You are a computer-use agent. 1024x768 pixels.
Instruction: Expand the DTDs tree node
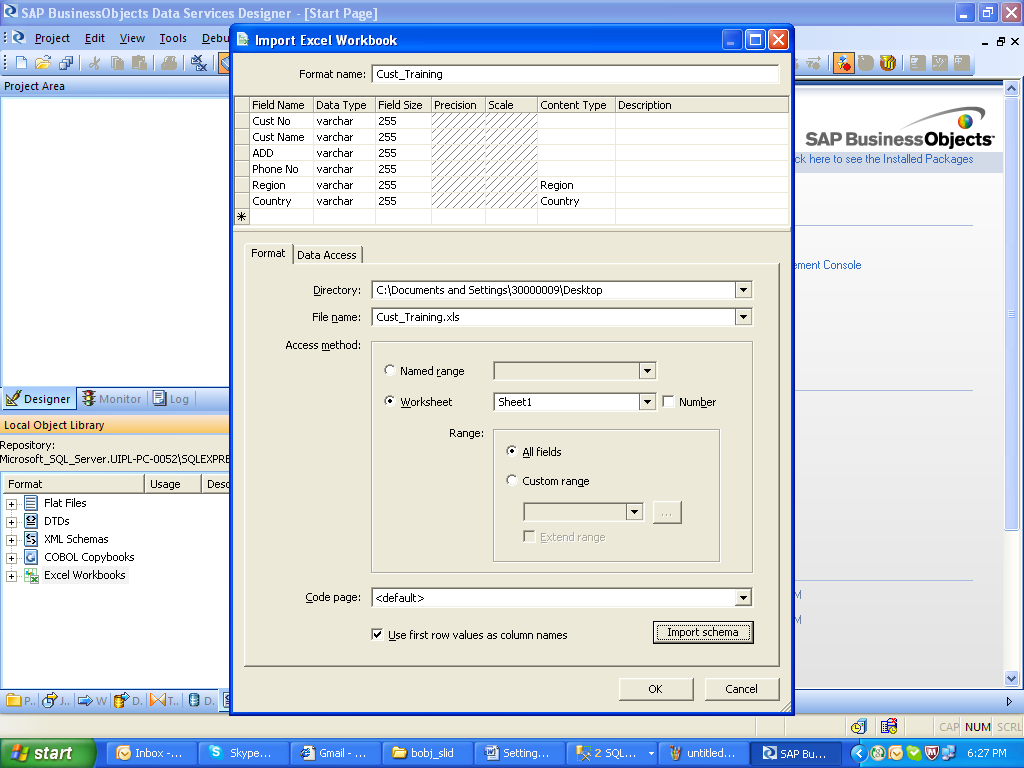(x=11, y=522)
